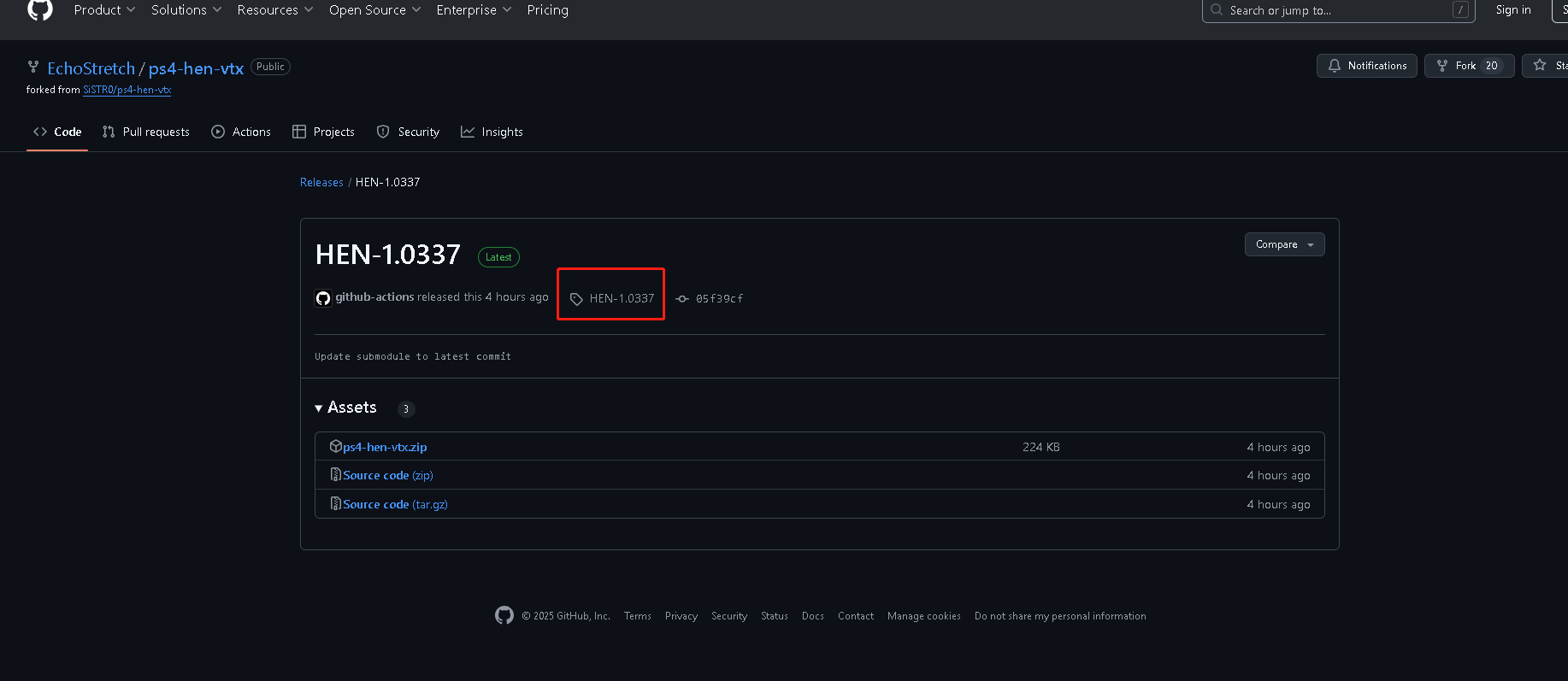Click 'Update submodule to latest commit' text
The width and height of the screenshot is (1568, 681).
pyautogui.click(x=413, y=356)
